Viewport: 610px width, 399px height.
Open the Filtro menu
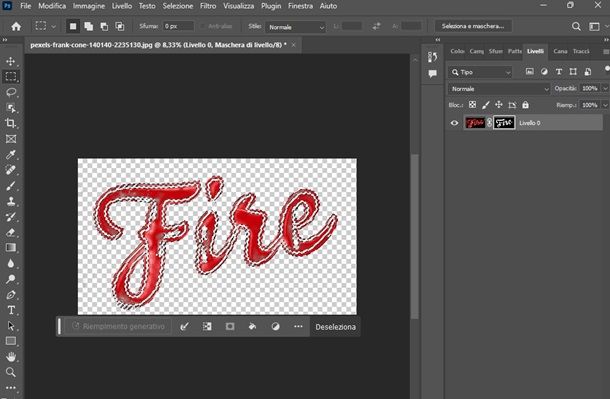[208, 6]
